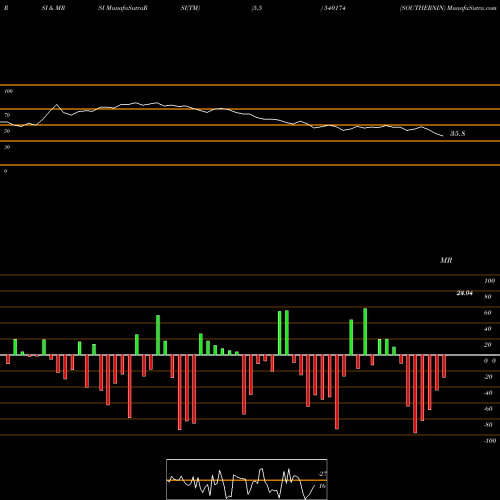Click the SI & MR header text
Image resolution: width=500 pixels, height=500 pixels.
[x=53, y=8]
